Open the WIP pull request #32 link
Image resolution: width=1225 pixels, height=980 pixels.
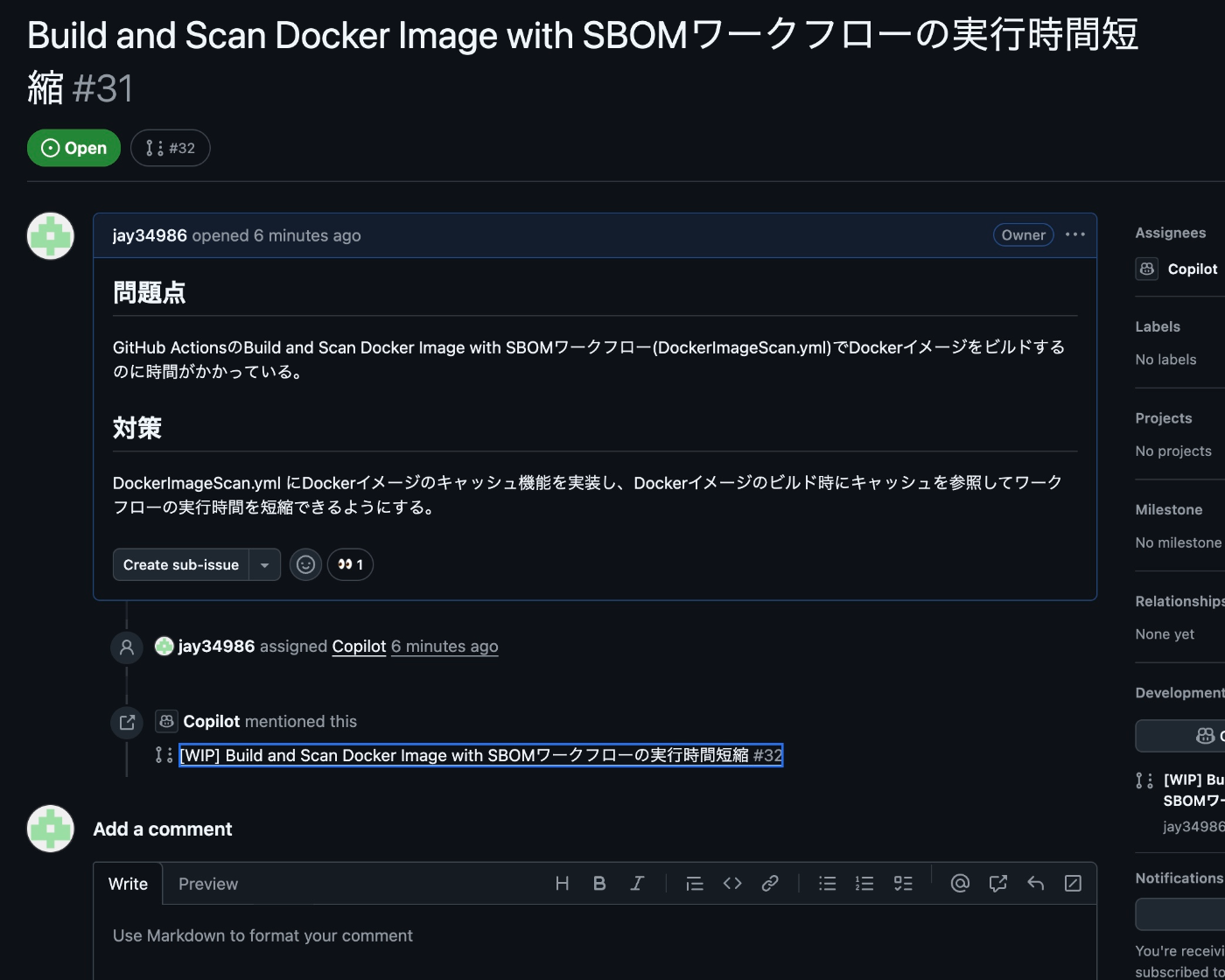tap(480, 755)
